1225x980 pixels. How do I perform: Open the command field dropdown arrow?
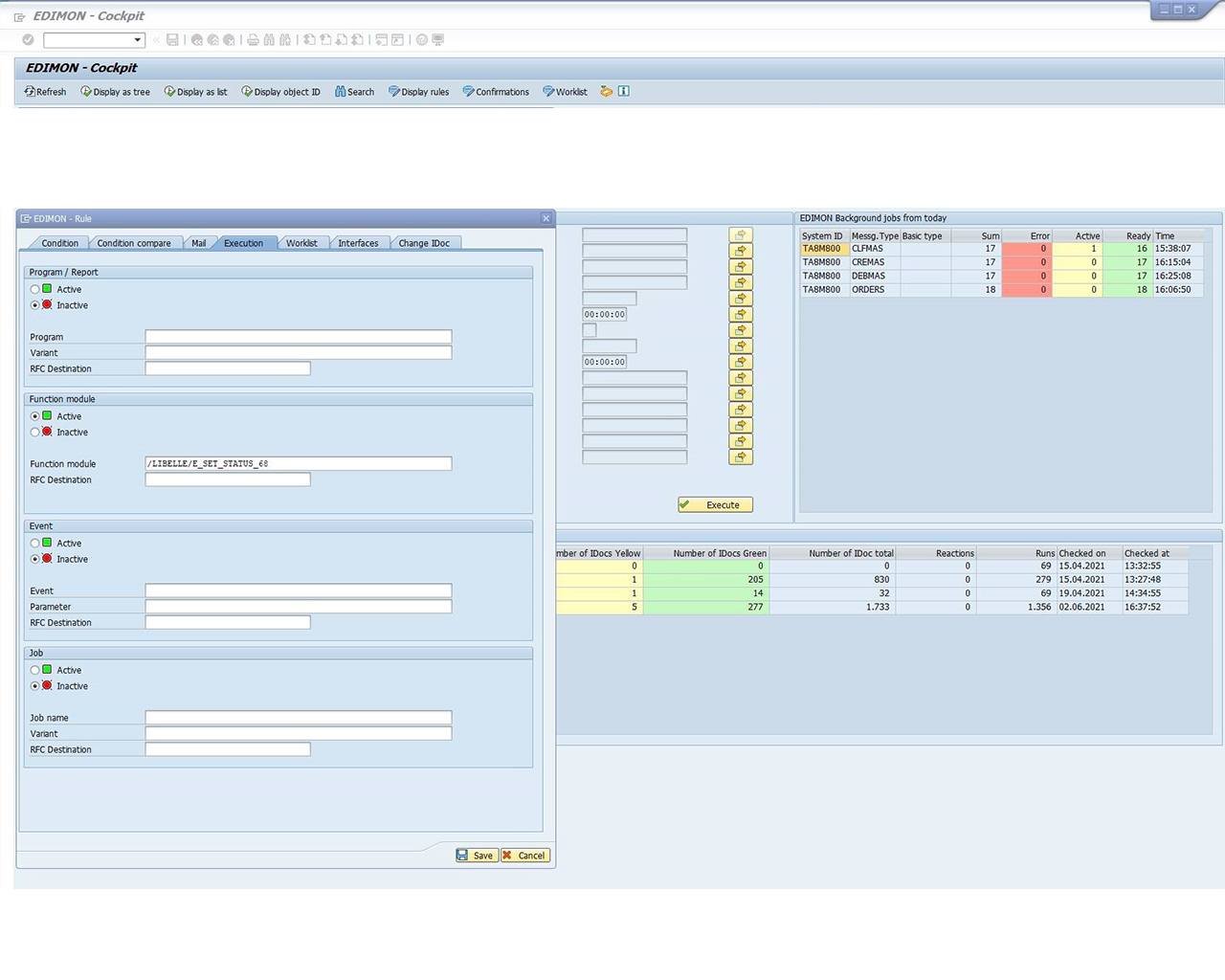pyautogui.click(x=138, y=40)
